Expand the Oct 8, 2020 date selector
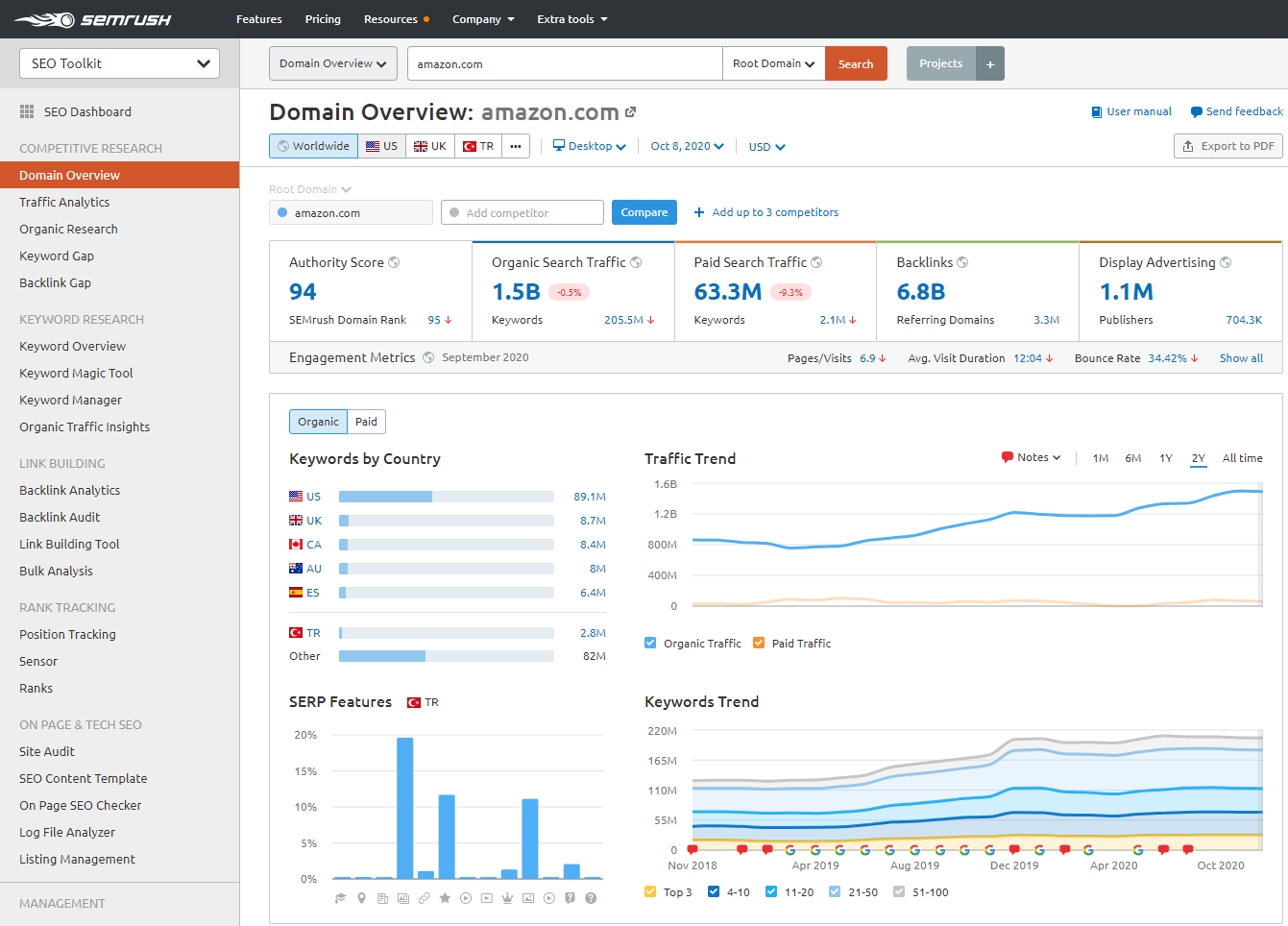Viewport: 1288px width, 926px height. point(687,146)
